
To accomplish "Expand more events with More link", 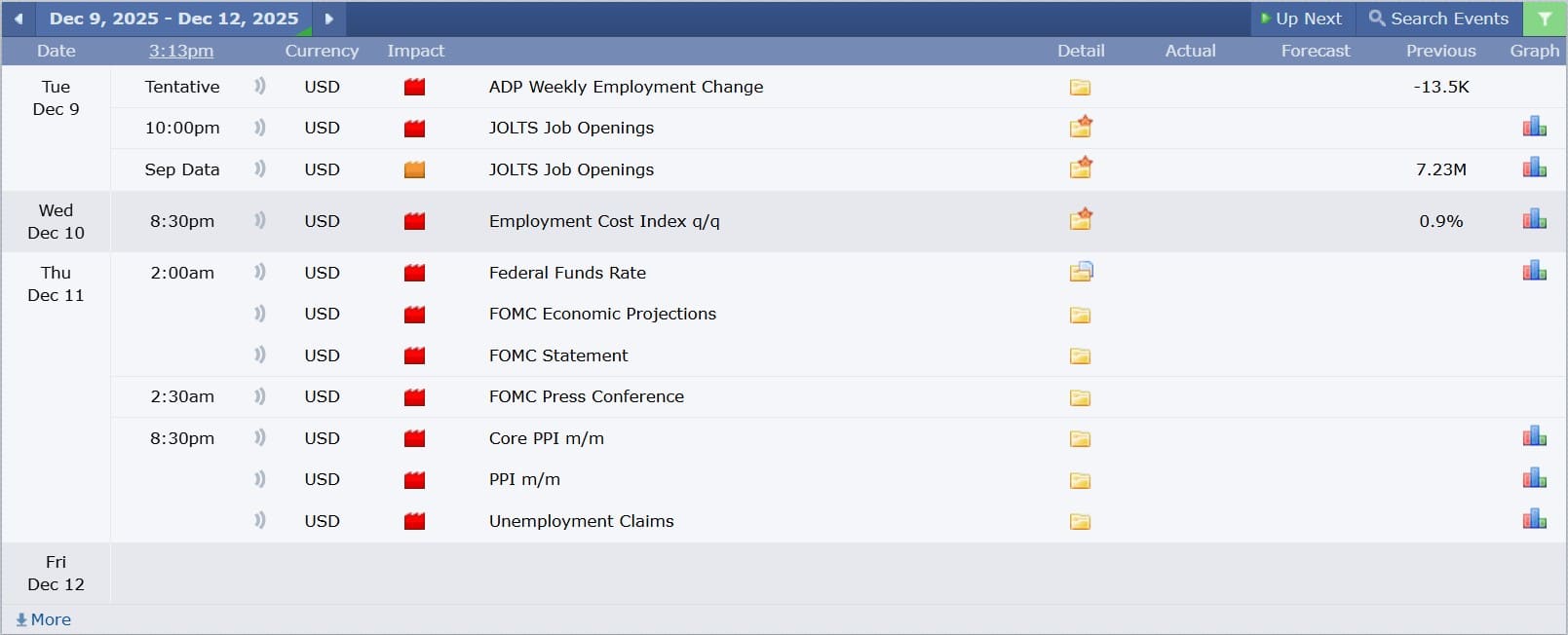I will point(44,619).
